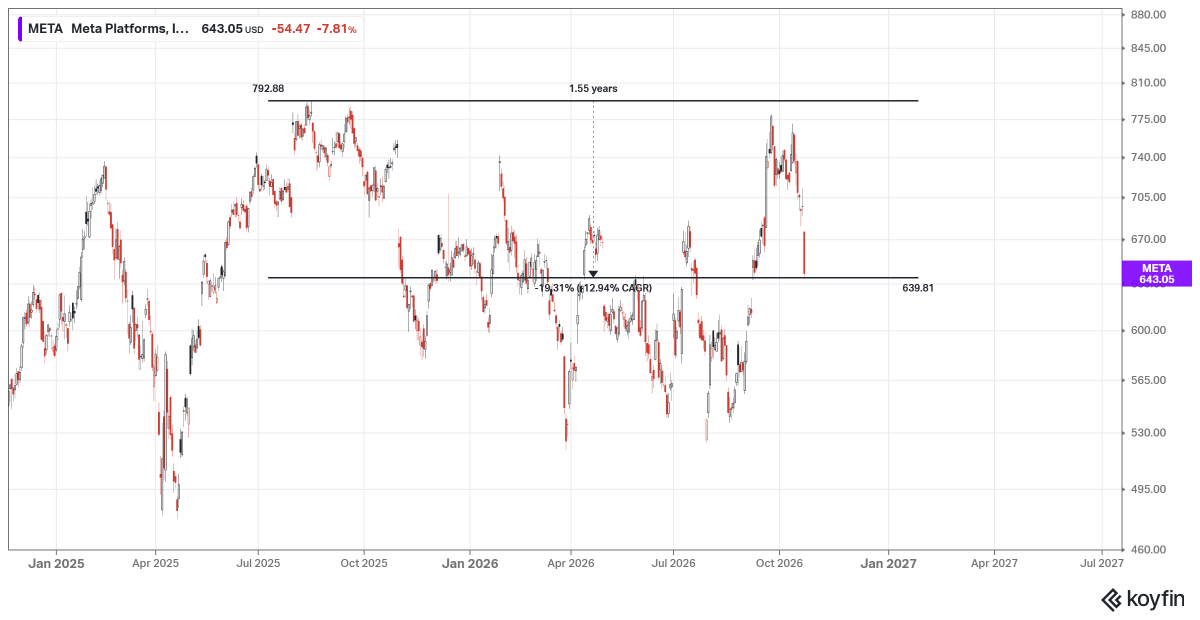Click the 565.00 y-axis price label

point(1148,380)
